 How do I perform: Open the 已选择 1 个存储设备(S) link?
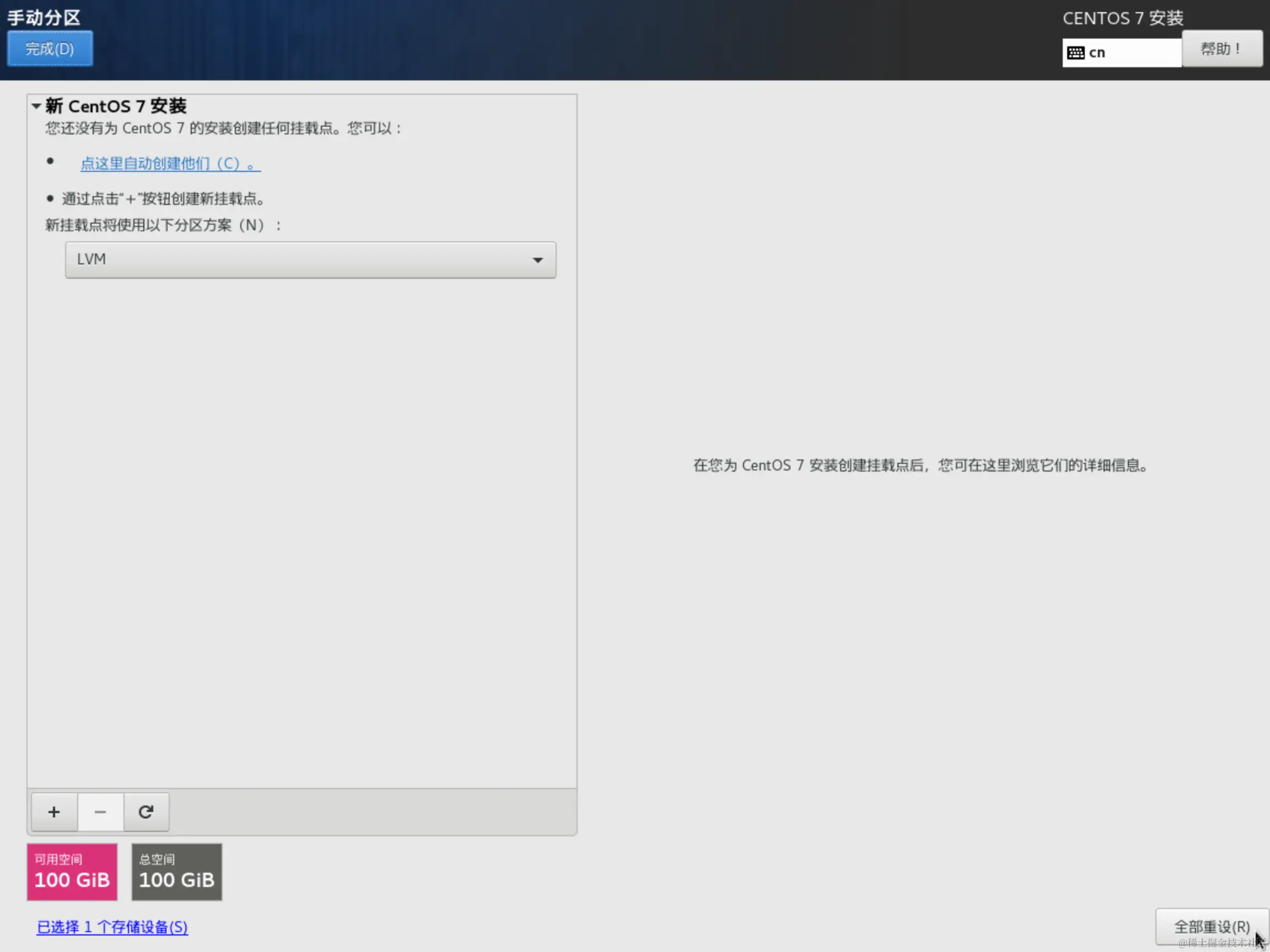[x=112, y=927]
